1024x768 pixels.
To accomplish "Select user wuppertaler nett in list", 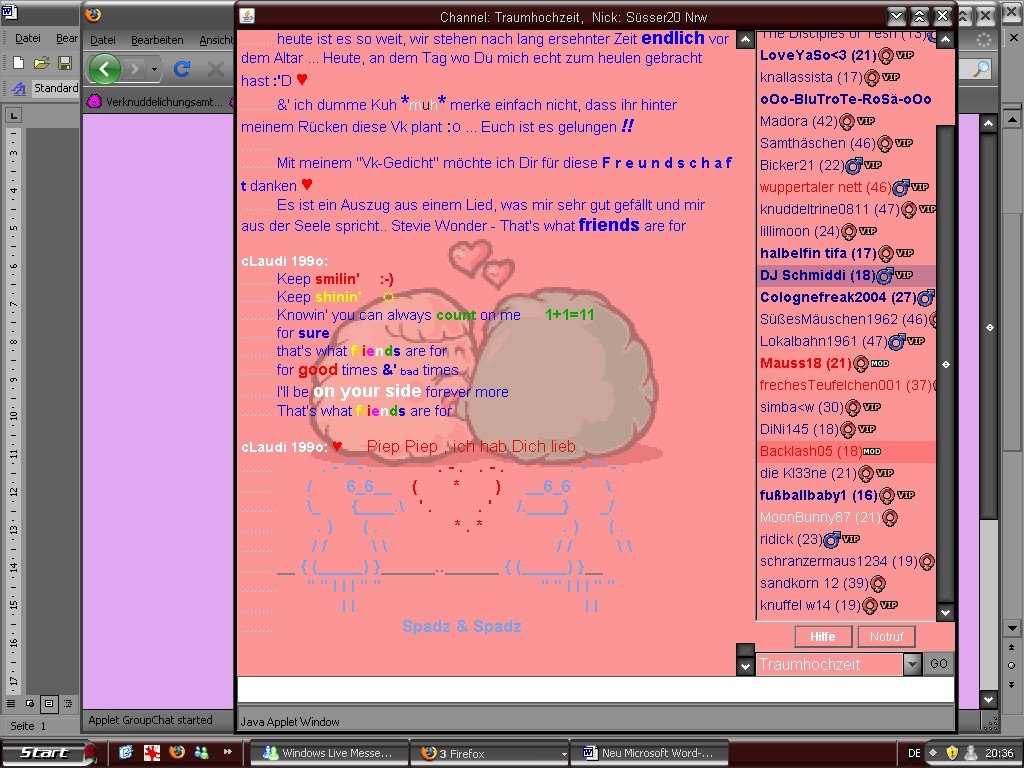I will tap(845, 187).
